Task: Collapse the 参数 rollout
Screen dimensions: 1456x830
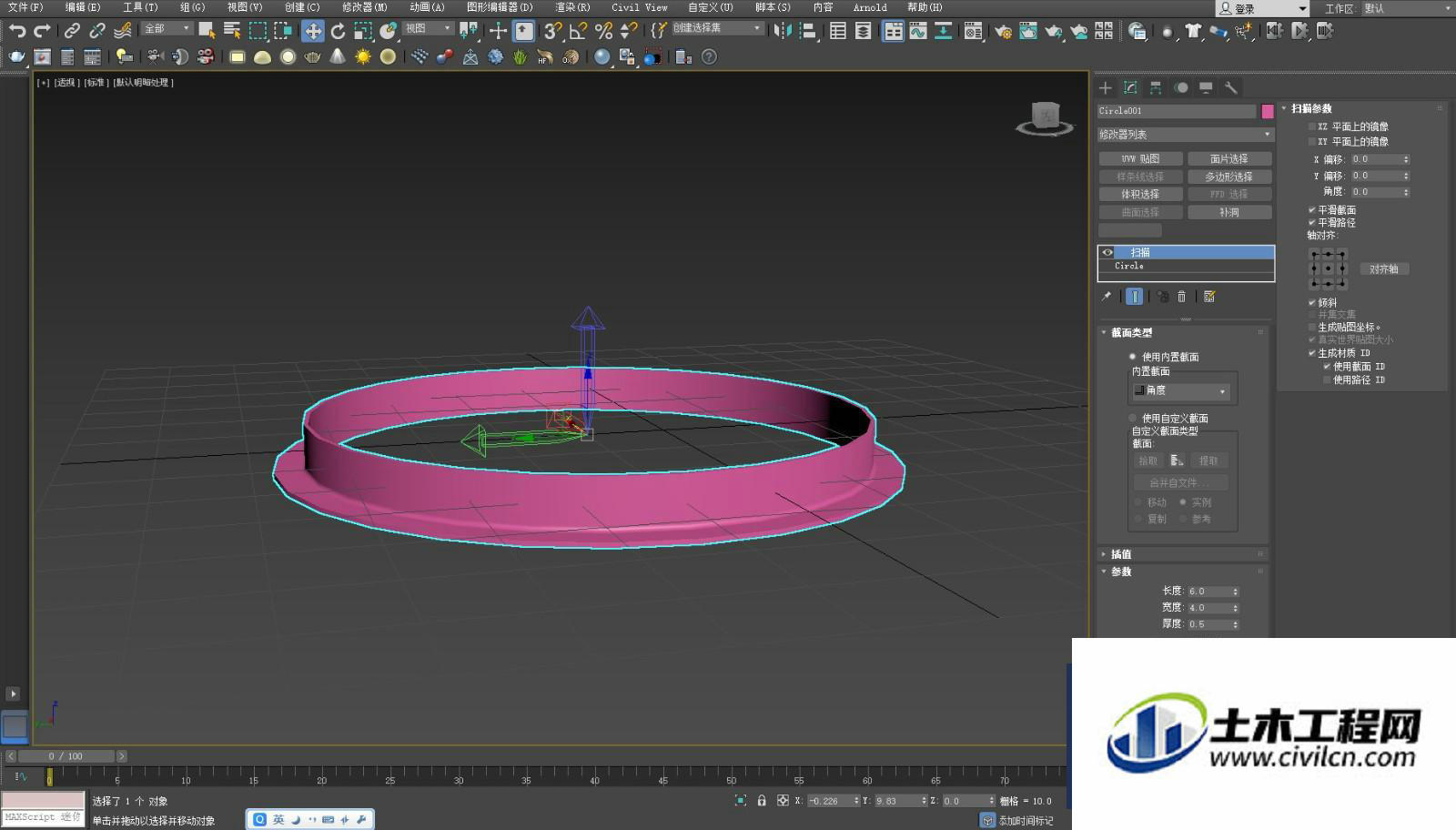Action: click(x=1183, y=572)
